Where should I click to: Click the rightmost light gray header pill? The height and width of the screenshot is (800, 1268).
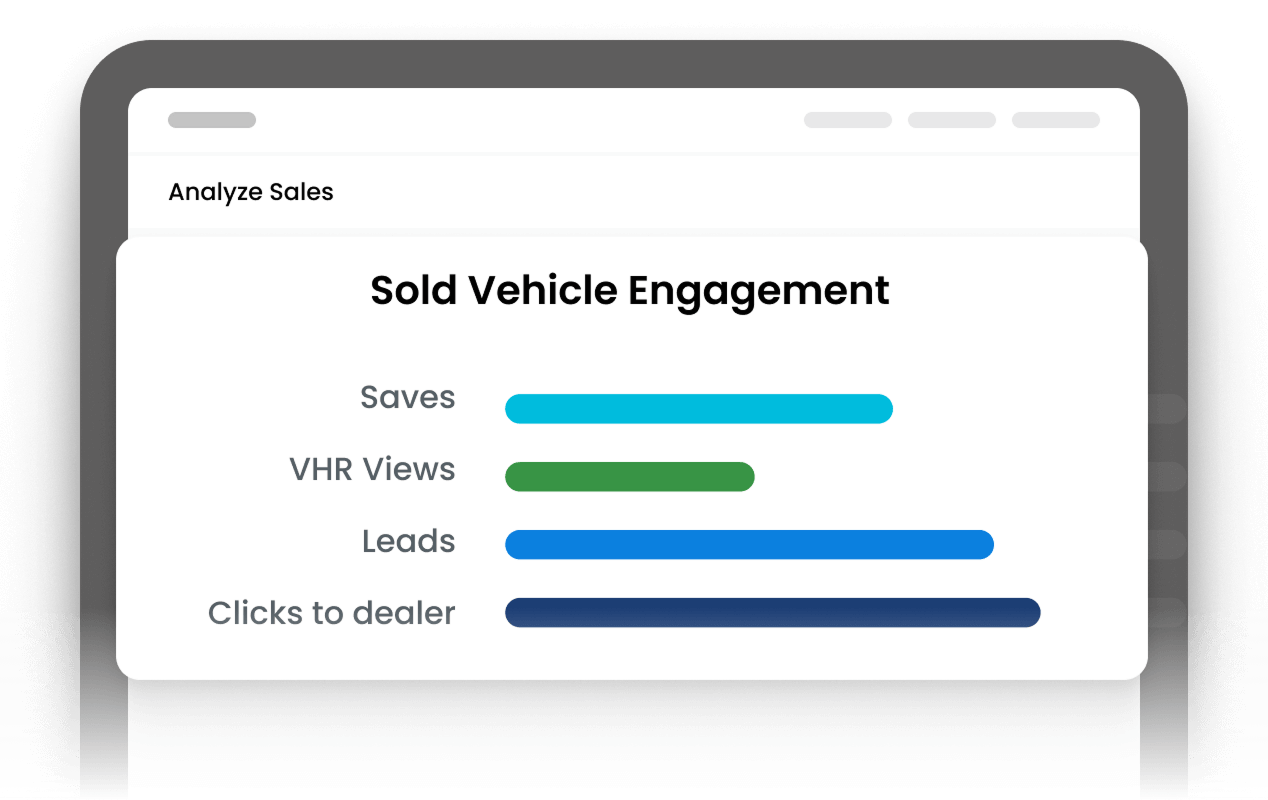pyautogui.click(x=1056, y=120)
